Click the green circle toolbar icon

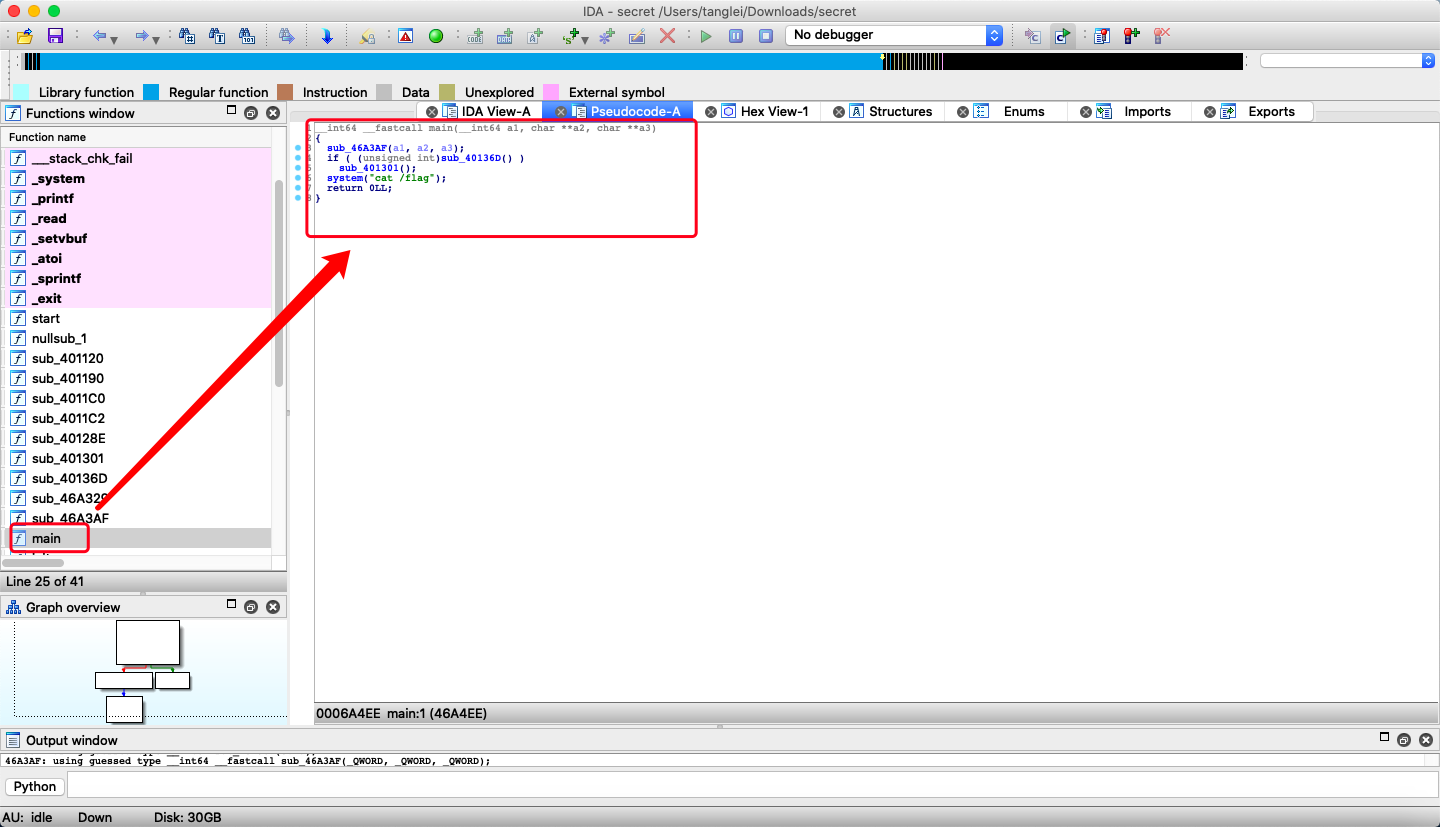point(435,36)
